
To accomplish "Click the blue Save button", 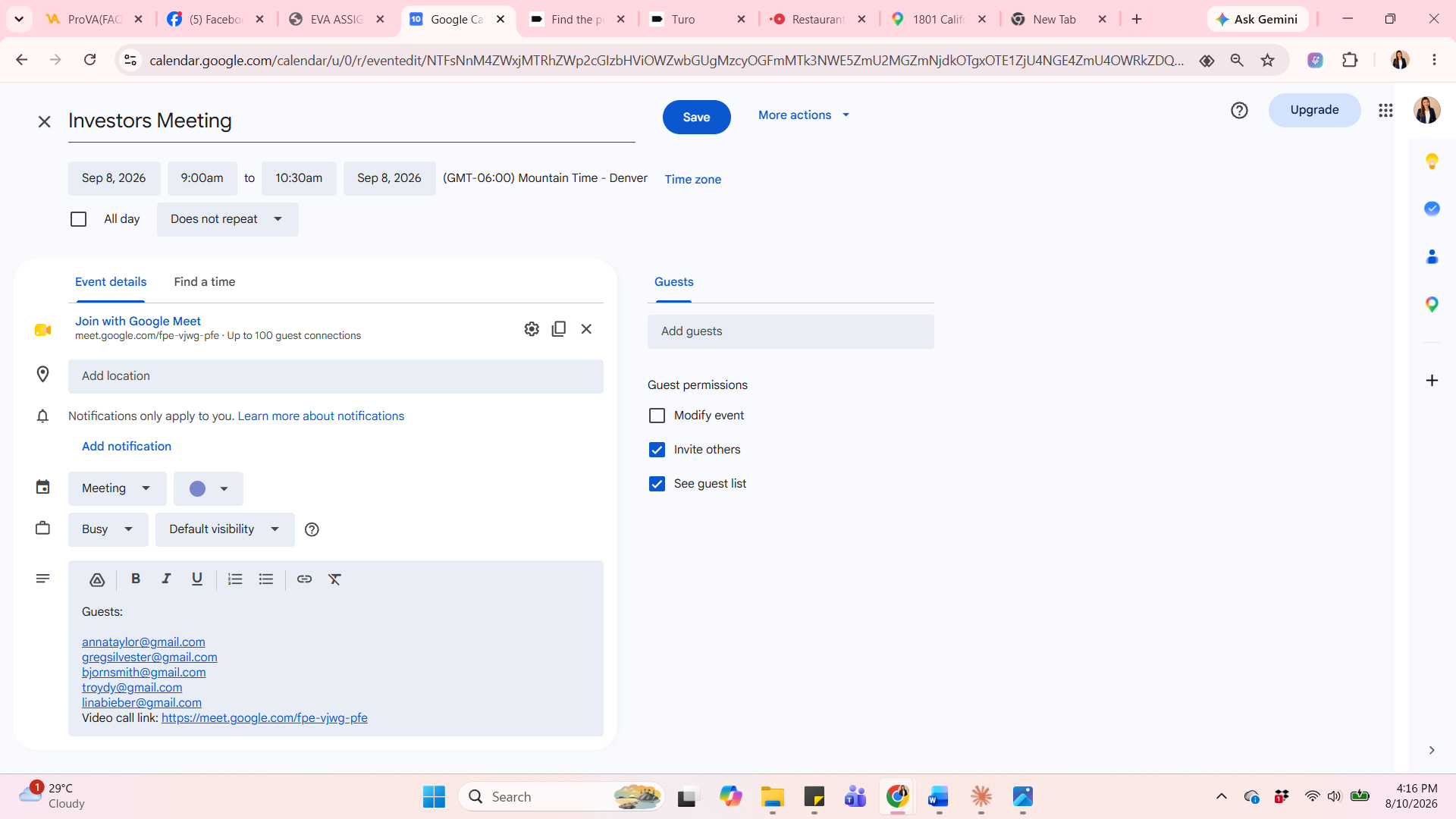I will [696, 117].
